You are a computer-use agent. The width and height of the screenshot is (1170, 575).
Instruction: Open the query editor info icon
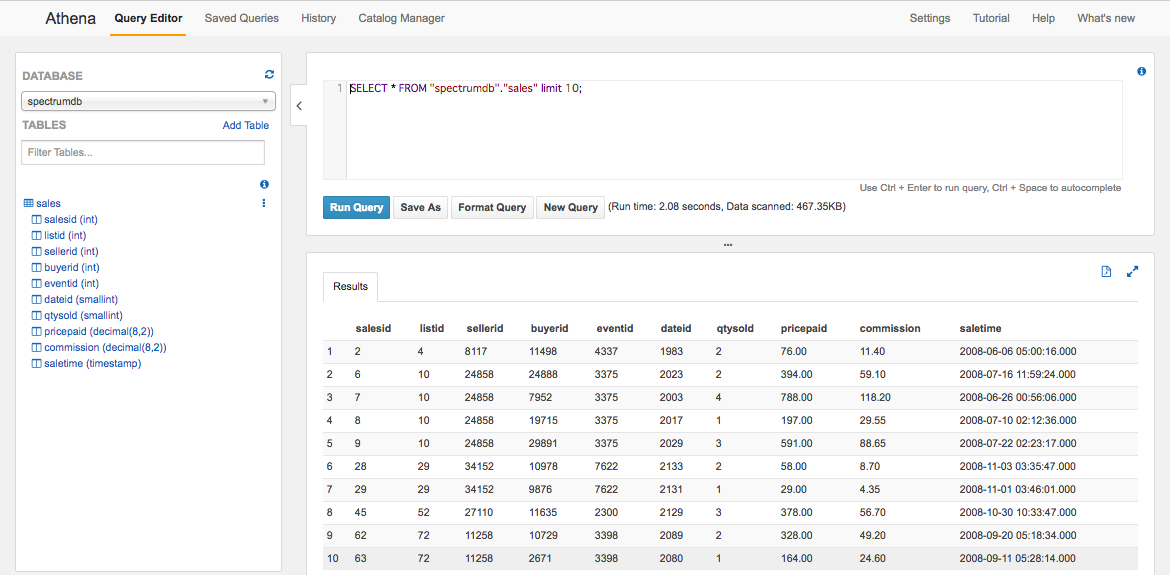(x=1142, y=72)
